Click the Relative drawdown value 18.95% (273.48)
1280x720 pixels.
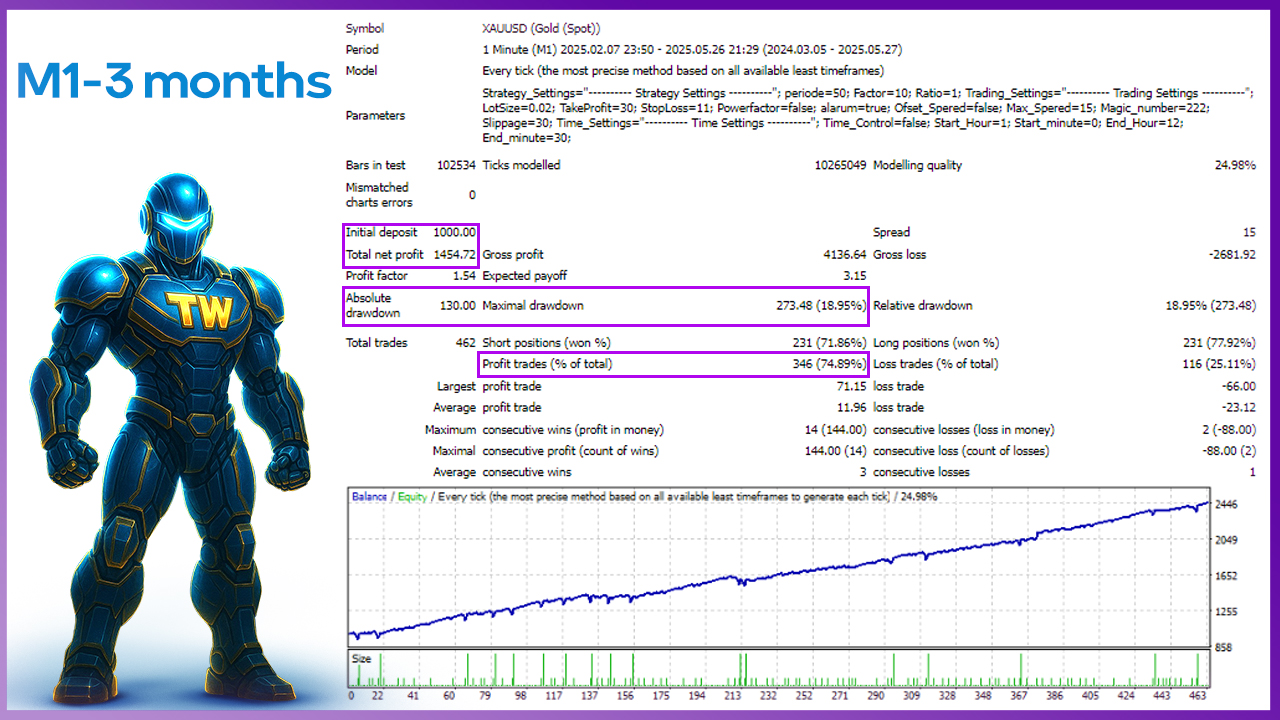(x=1211, y=306)
